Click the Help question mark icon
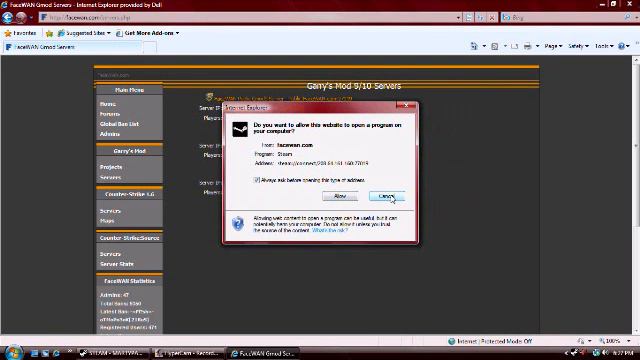The height and width of the screenshot is (360, 640). tap(621, 46)
